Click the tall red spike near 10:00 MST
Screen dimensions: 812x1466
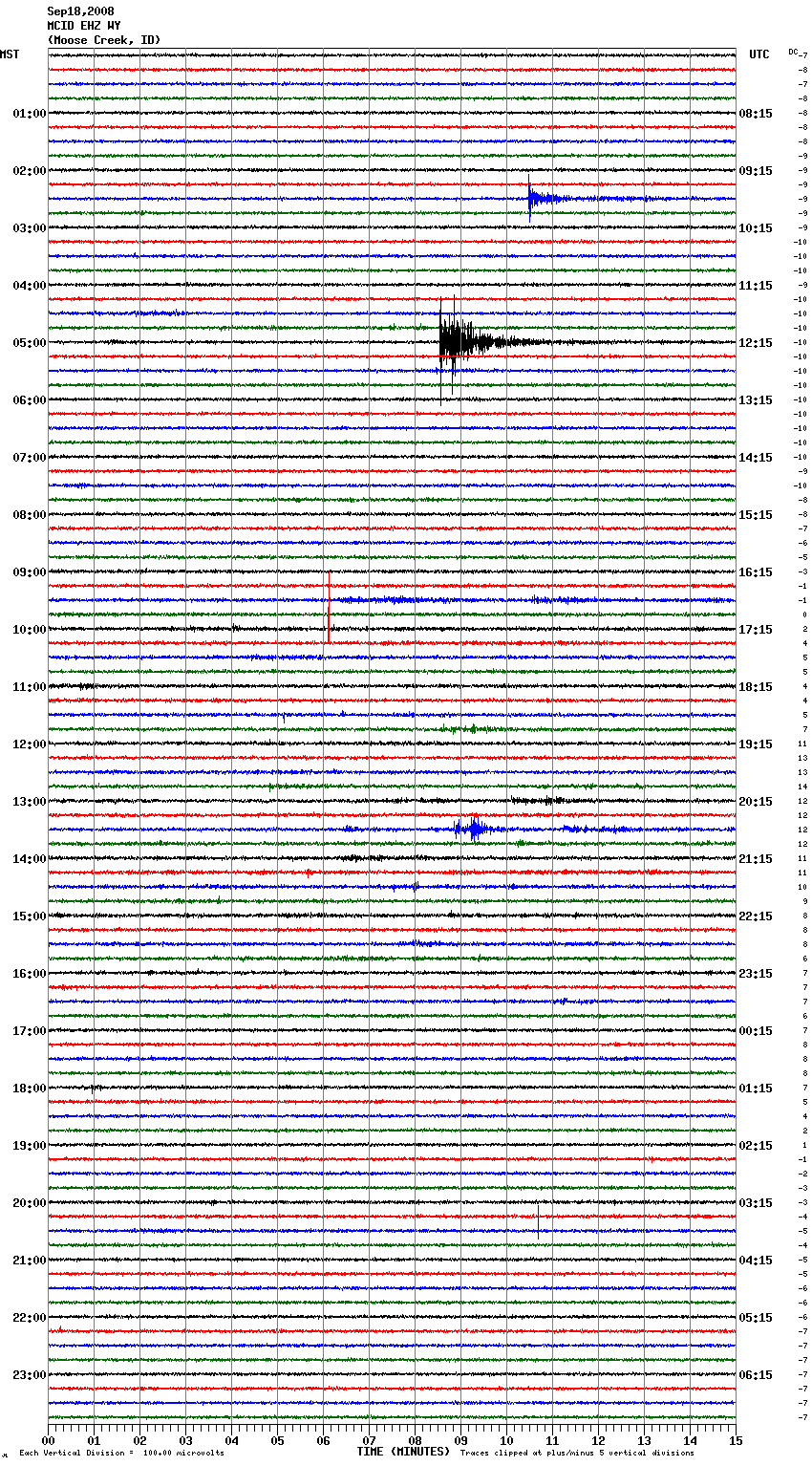click(329, 607)
